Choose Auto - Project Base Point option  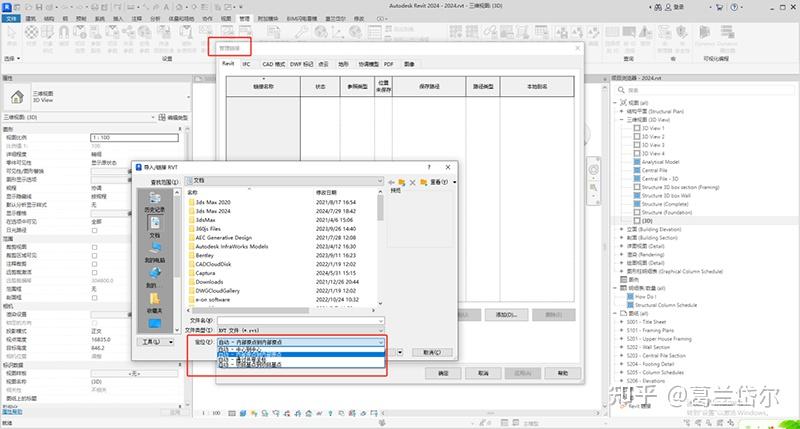click(x=301, y=365)
